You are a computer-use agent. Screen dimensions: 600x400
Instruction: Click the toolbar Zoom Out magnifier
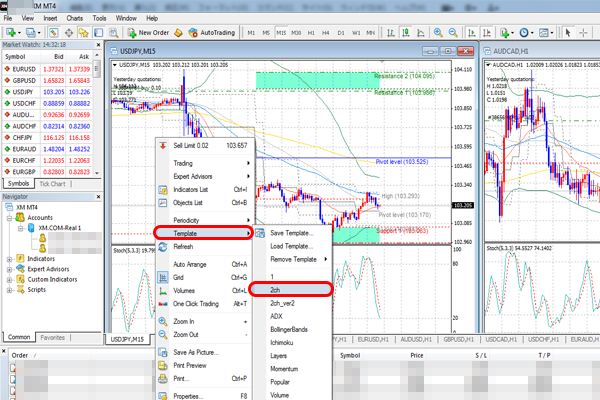453,33
